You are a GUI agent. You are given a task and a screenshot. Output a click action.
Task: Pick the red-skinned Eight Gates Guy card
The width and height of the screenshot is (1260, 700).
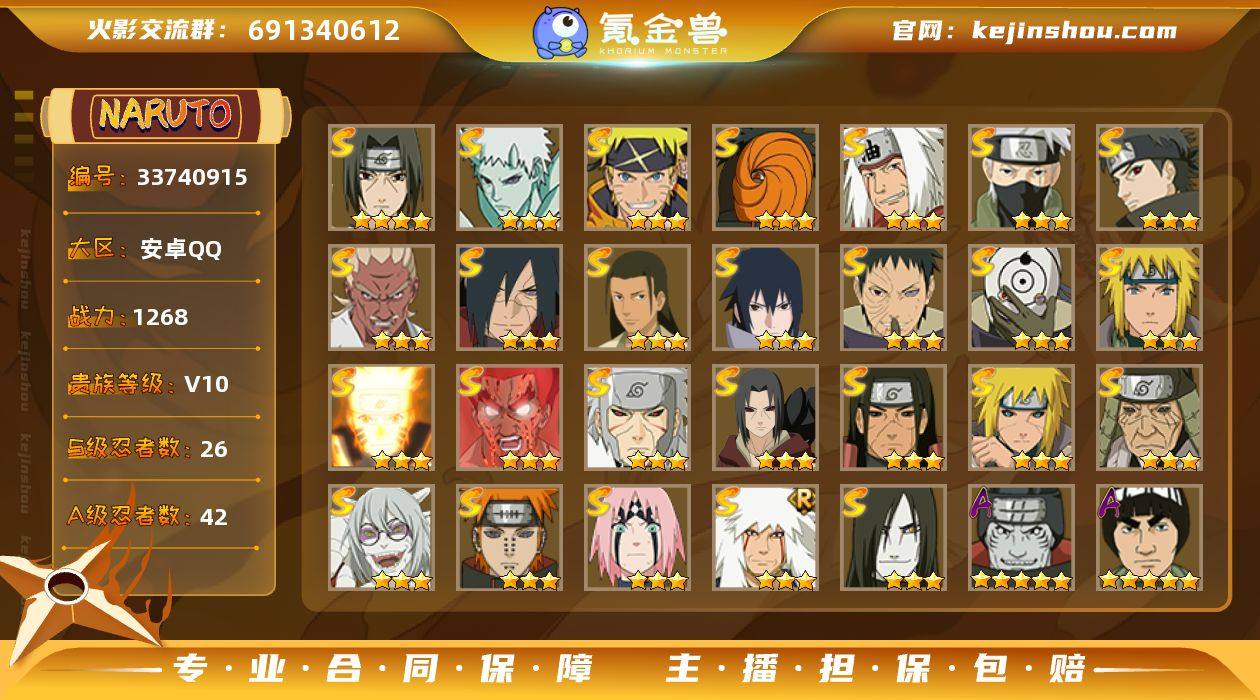tap(509, 418)
